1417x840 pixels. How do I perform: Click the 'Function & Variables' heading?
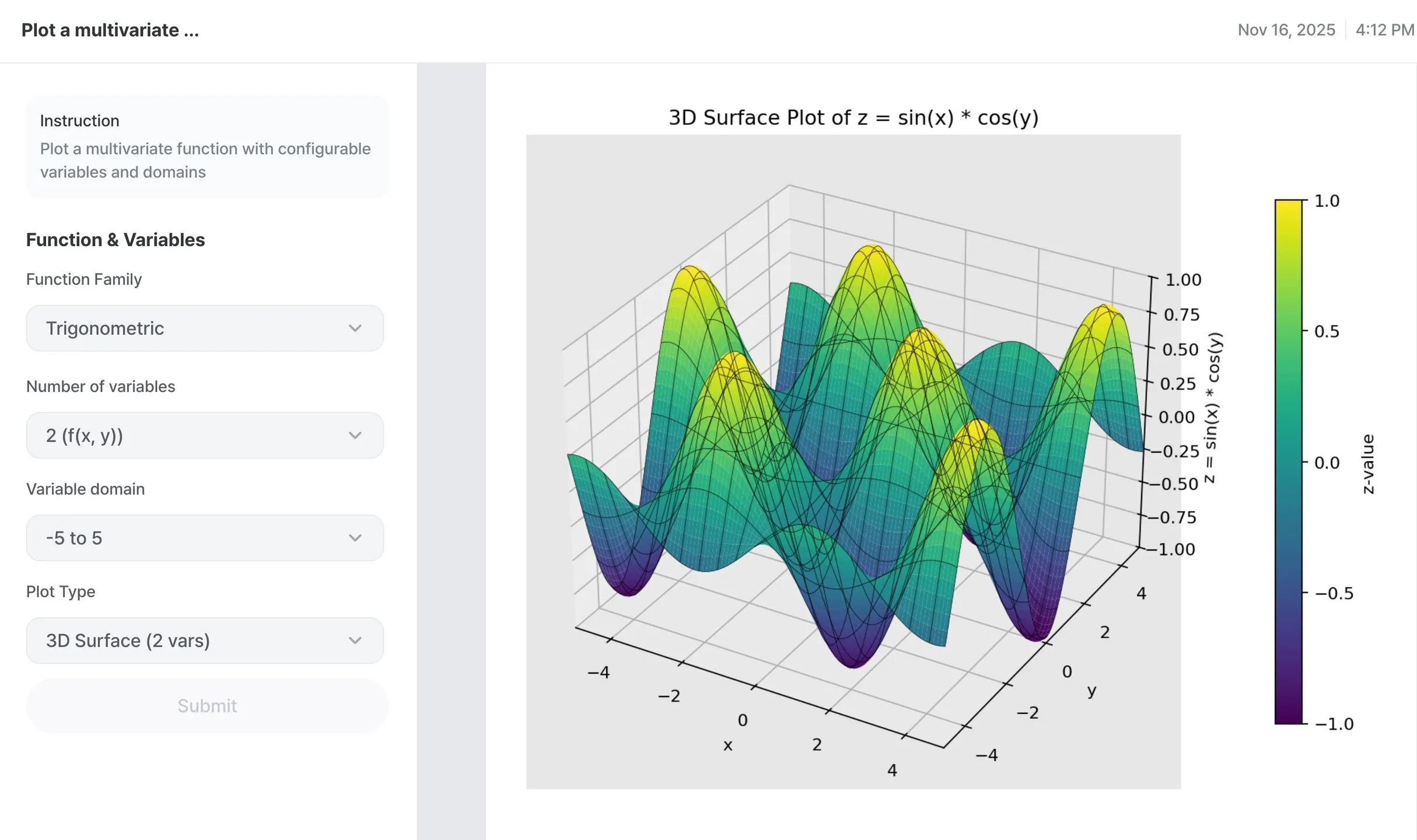click(115, 239)
